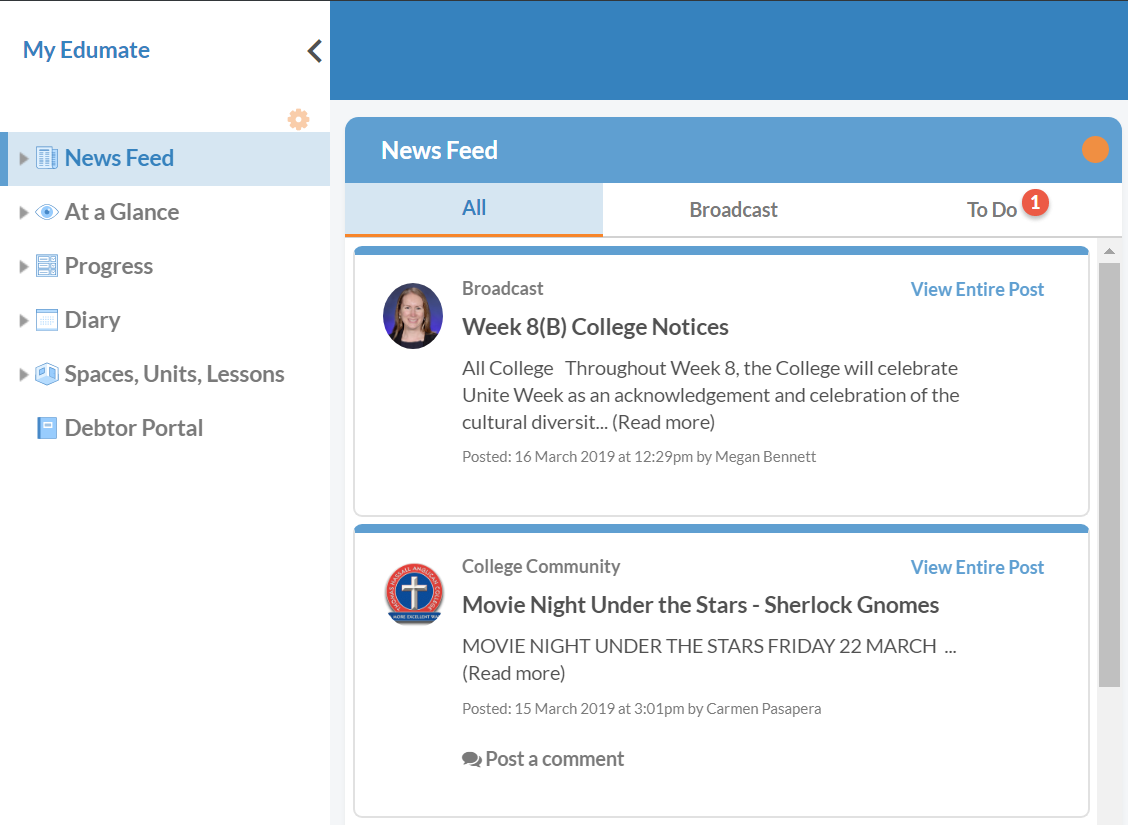
Task: Switch to the Broadcast tab
Action: coord(733,210)
